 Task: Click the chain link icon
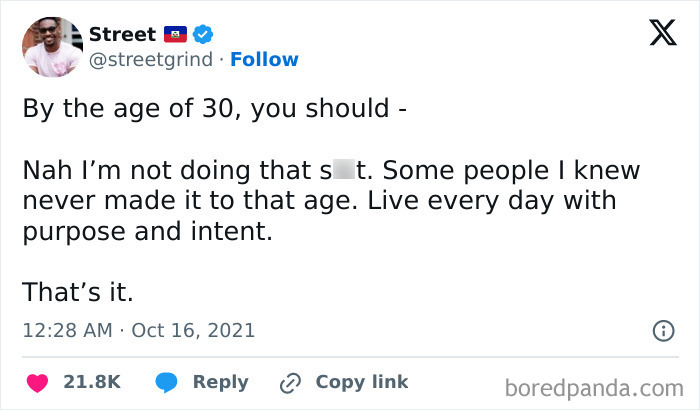pos(291,382)
